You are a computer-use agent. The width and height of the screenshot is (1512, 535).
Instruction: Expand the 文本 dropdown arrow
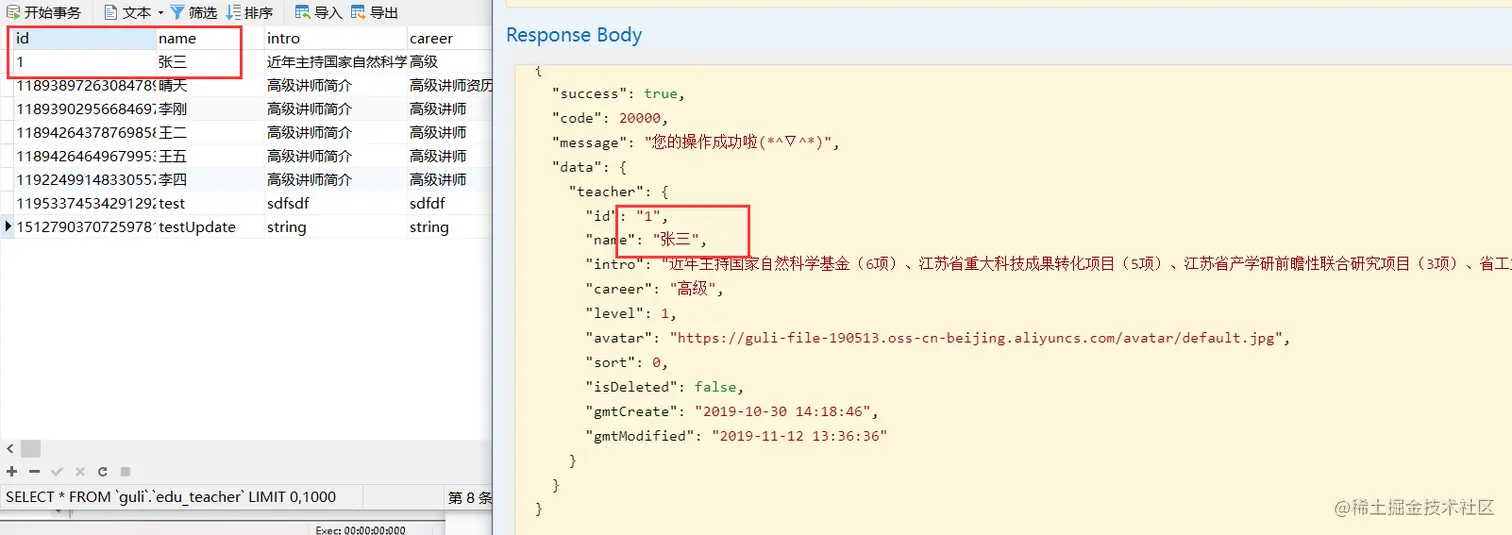[x=160, y=13]
